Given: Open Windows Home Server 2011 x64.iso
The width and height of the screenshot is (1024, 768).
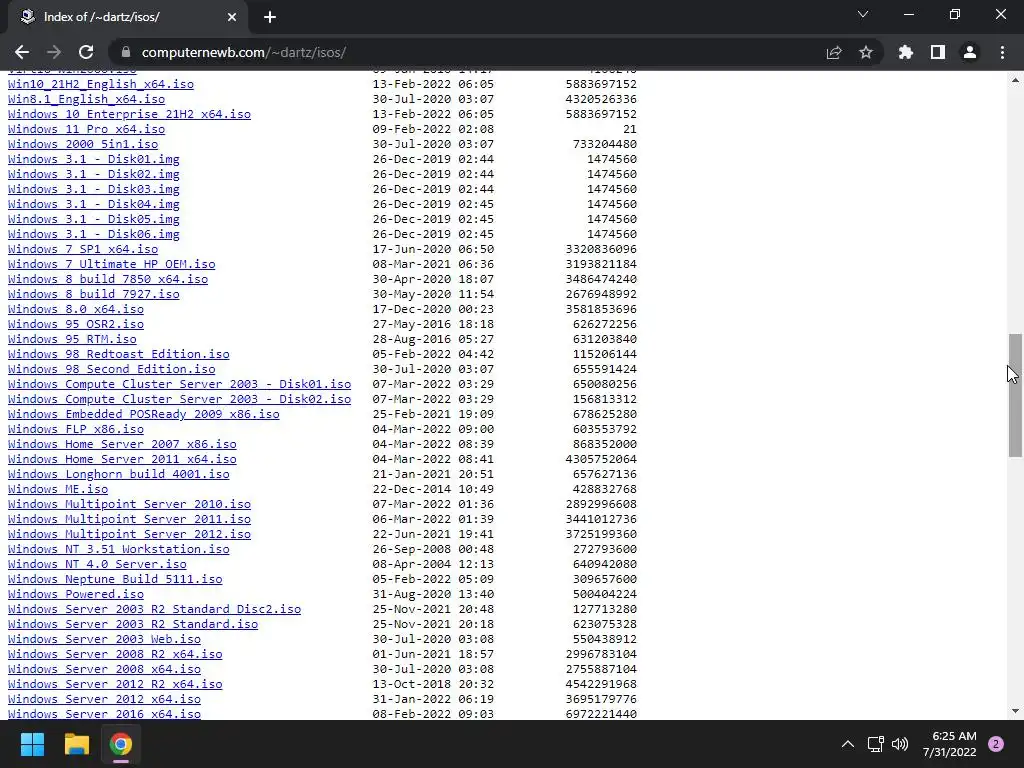Looking at the screenshot, I should pyautogui.click(x=122, y=460).
